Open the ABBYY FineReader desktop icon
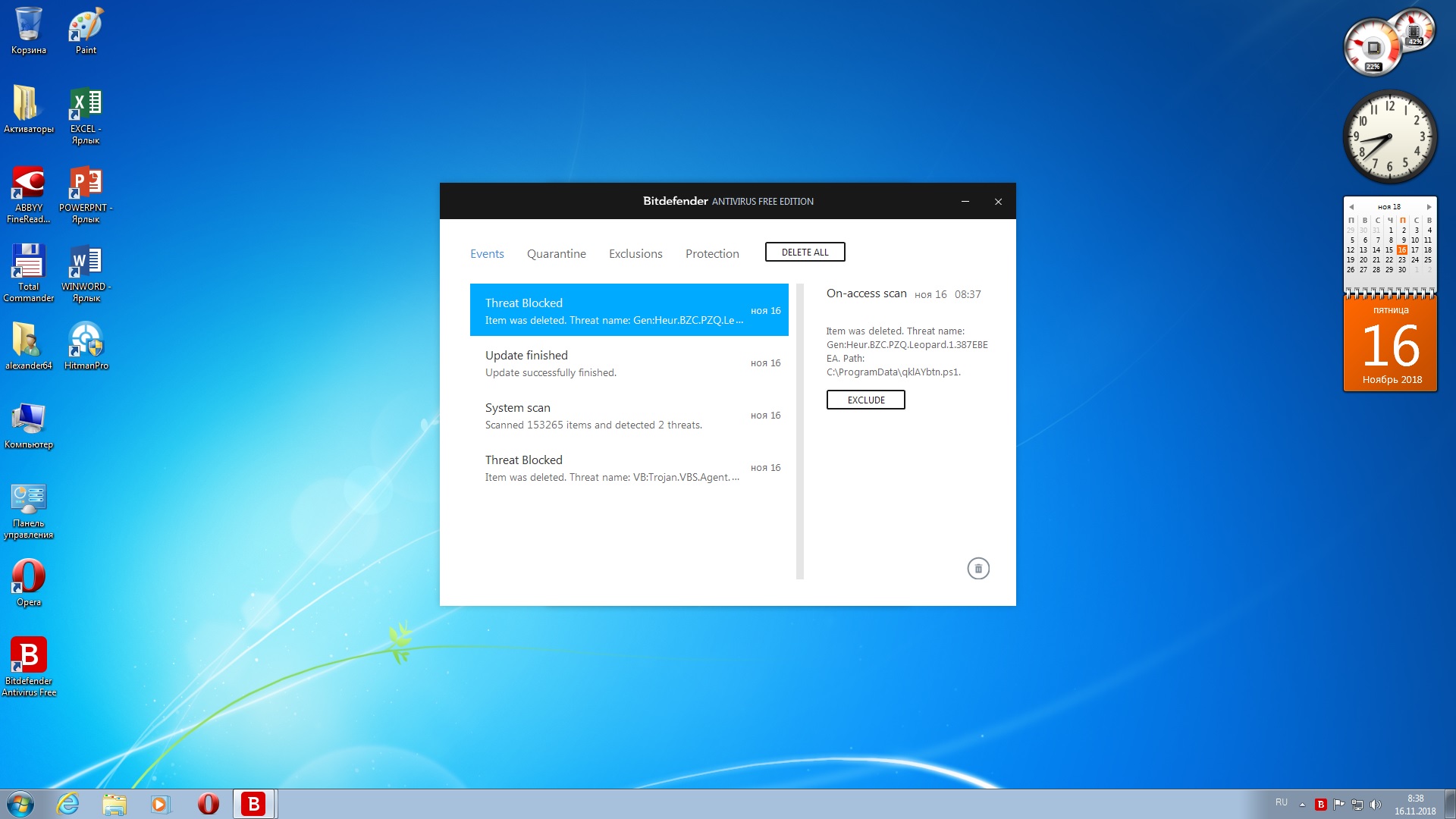This screenshot has height=819, width=1456. pos(29,183)
